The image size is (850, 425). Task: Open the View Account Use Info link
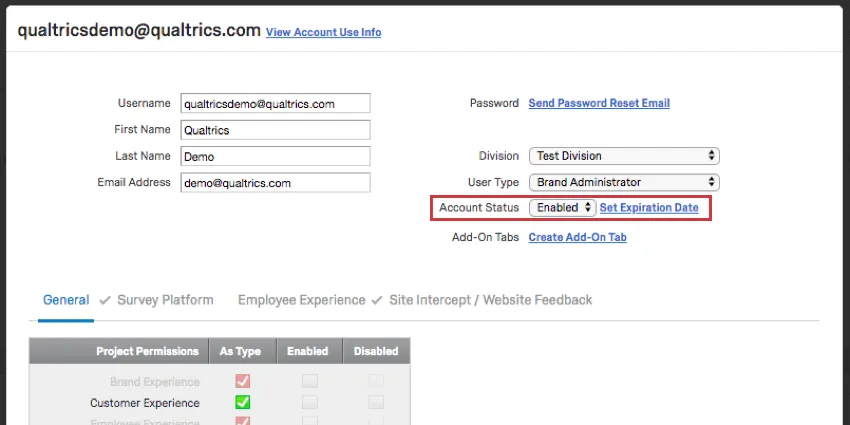coord(323,32)
